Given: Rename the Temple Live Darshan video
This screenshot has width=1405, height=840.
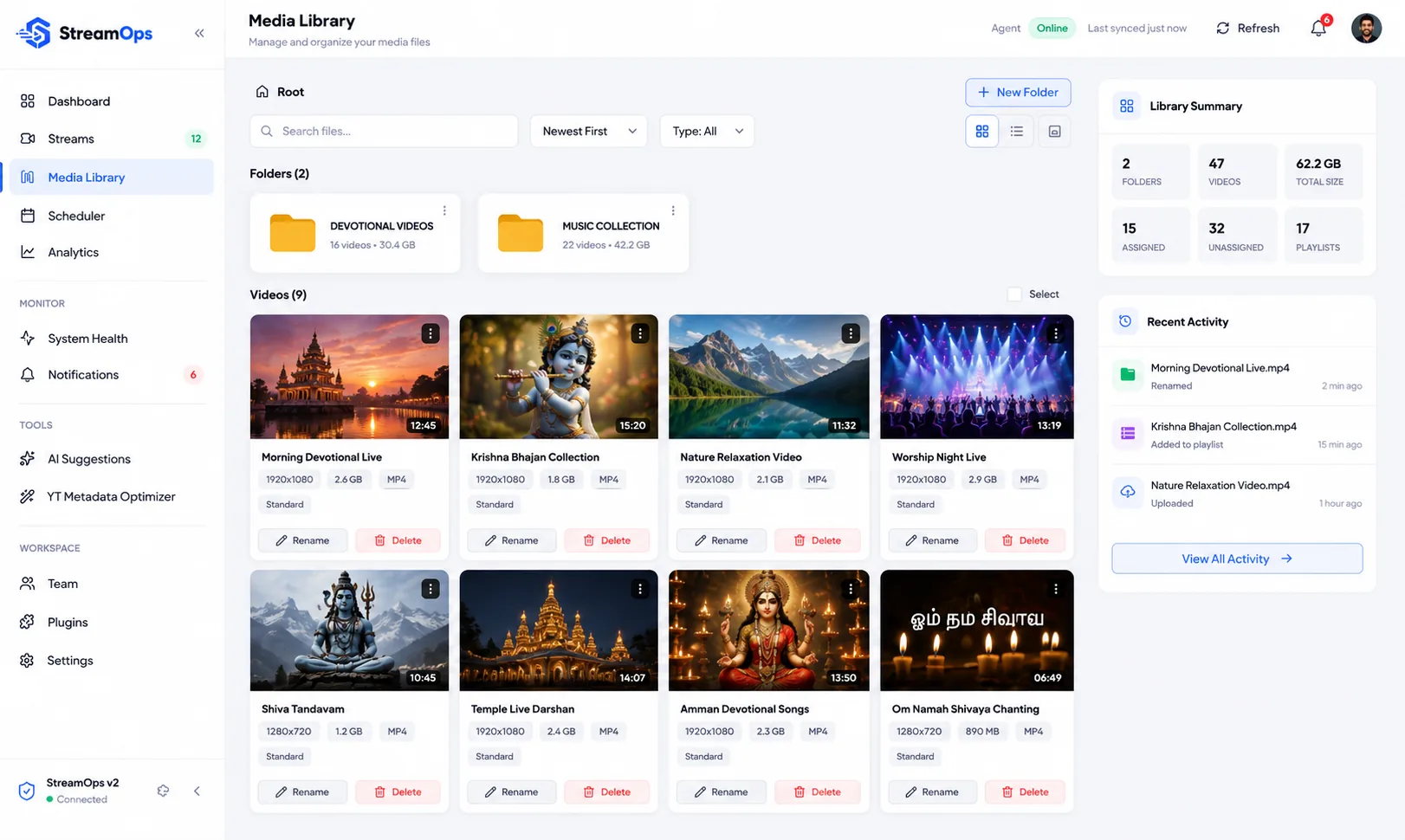Looking at the screenshot, I should (x=511, y=792).
